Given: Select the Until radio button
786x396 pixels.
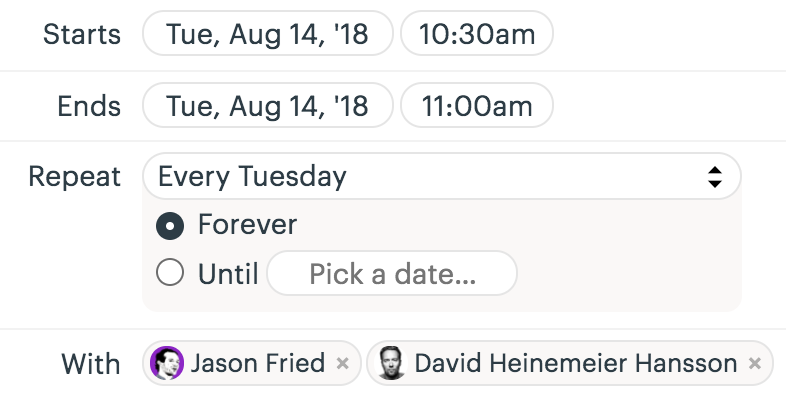Looking at the screenshot, I should (170, 273).
